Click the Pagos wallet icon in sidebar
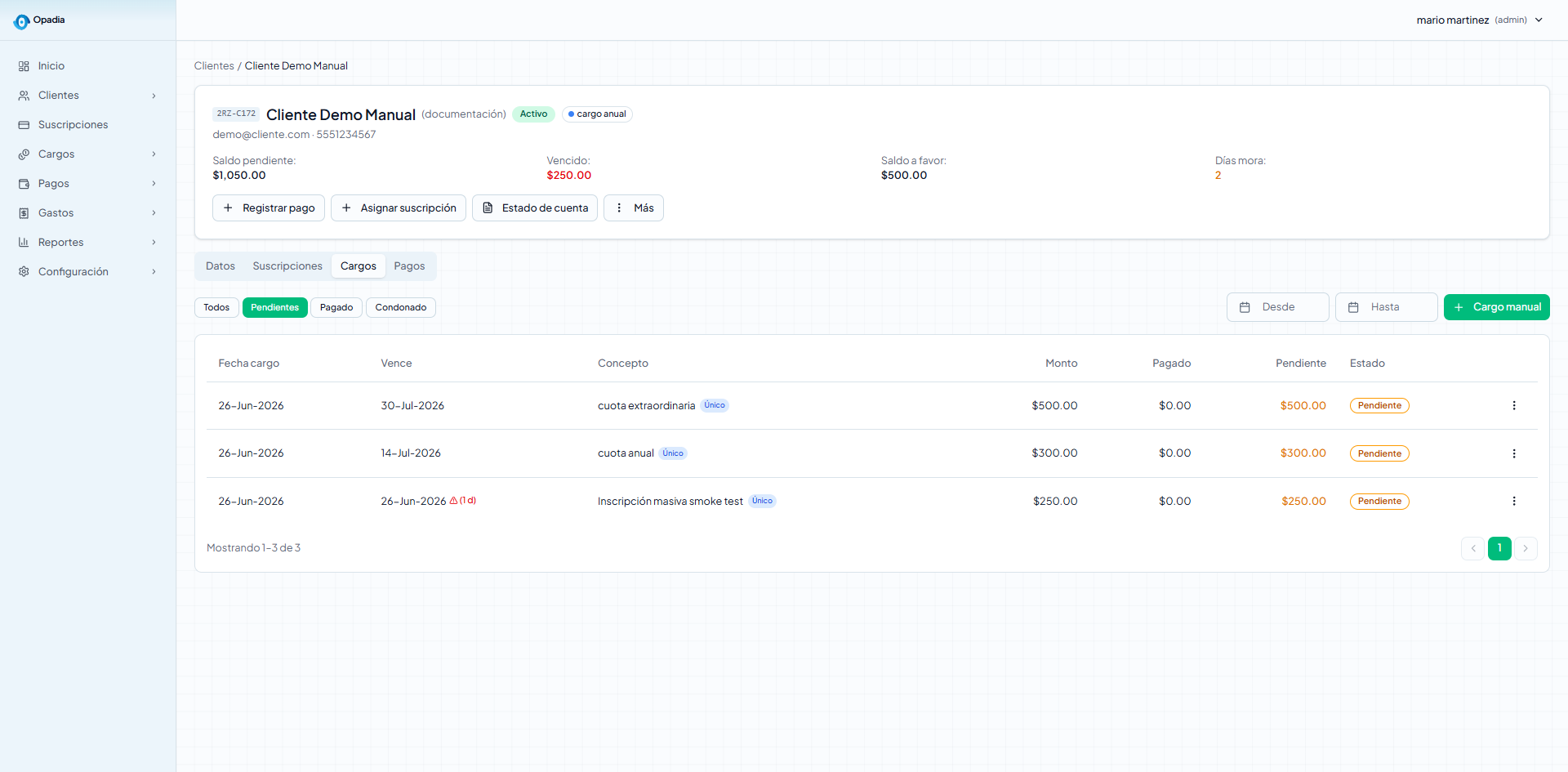 pyautogui.click(x=24, y=184)
